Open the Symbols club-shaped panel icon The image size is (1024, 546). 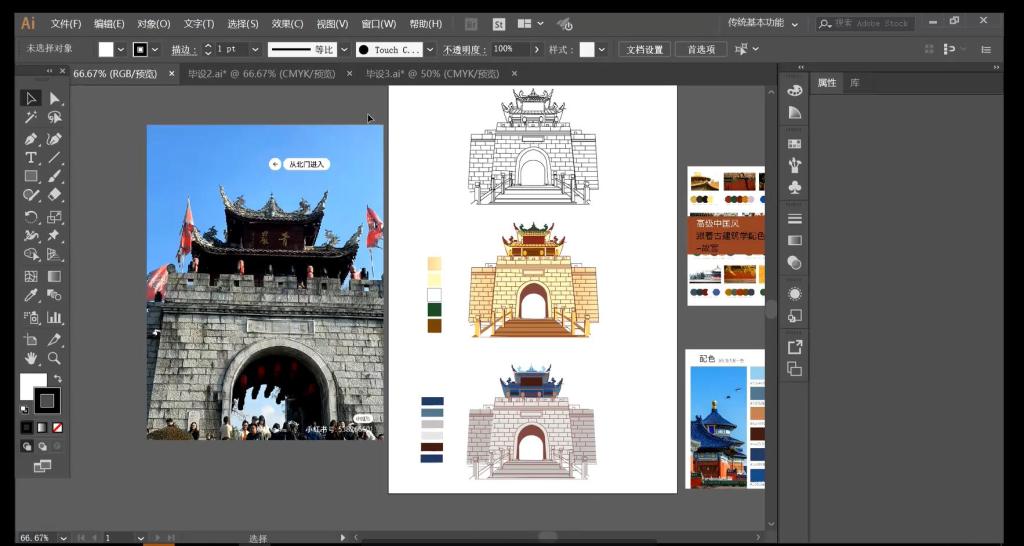pos(795,187)
